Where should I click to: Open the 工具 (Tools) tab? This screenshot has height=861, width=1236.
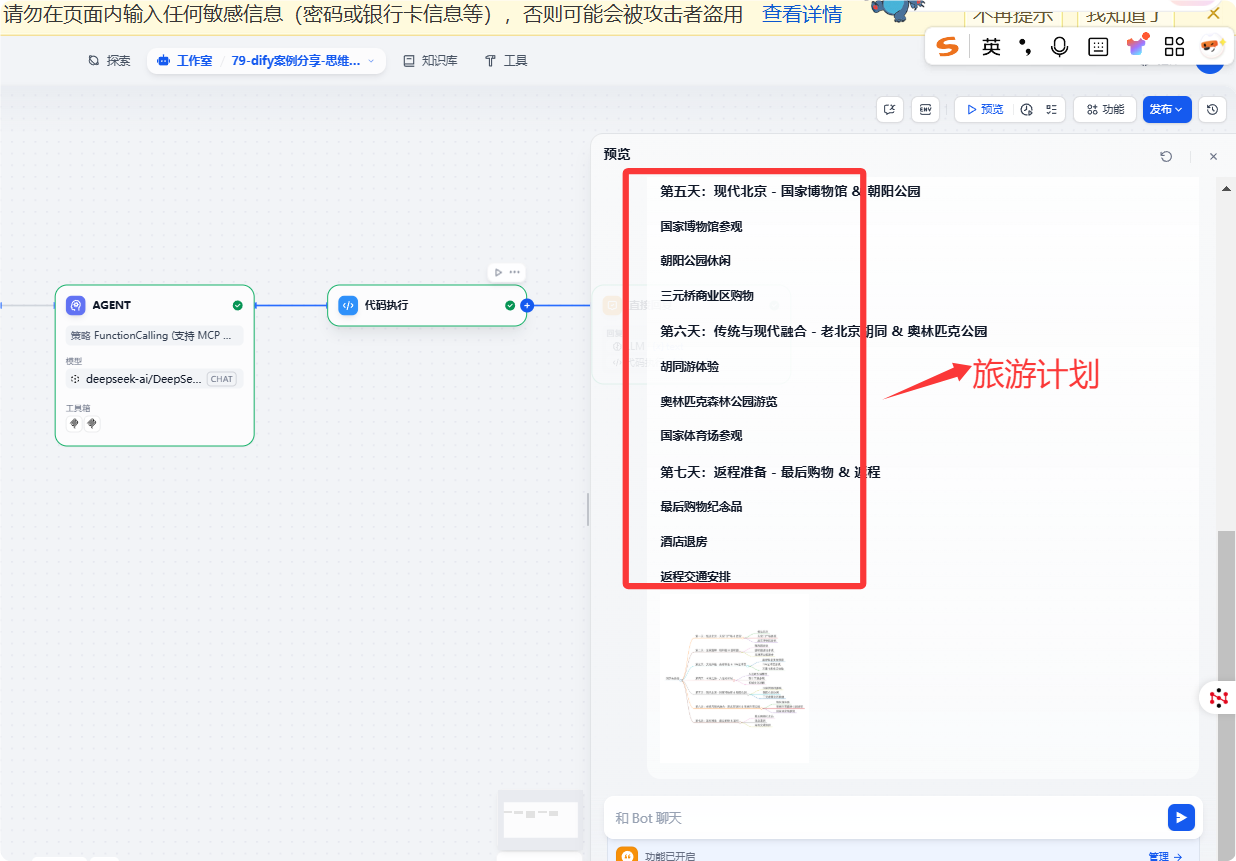(x=506, y=61)
